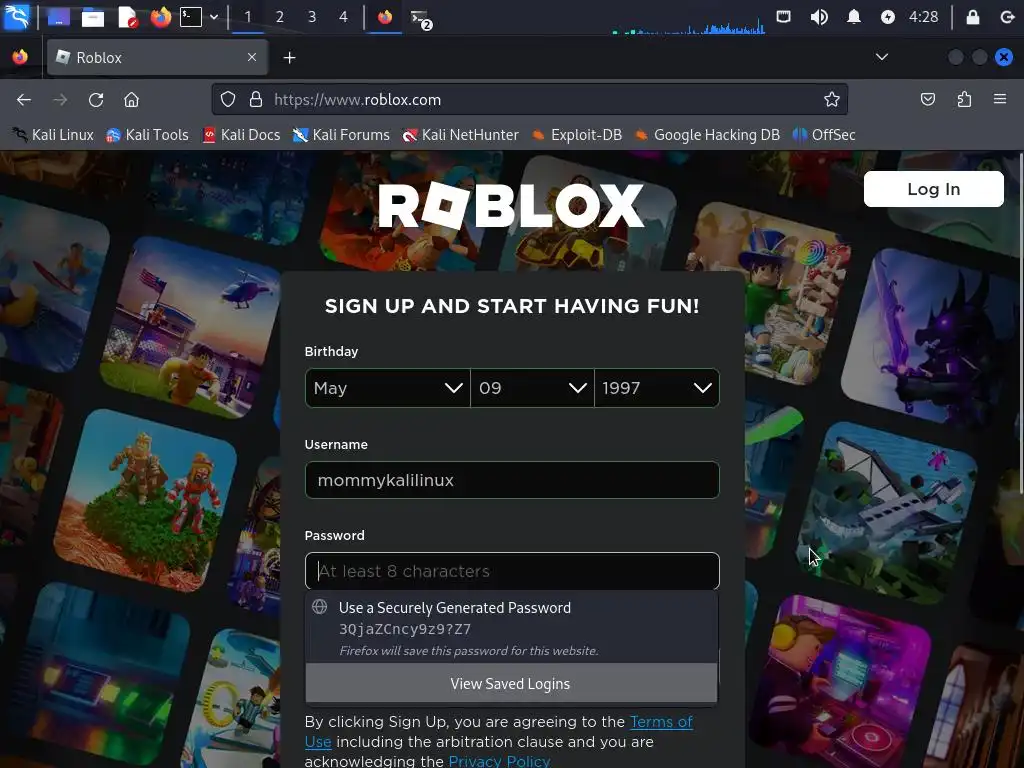Launch the text editor panel icon

[127, 17]
